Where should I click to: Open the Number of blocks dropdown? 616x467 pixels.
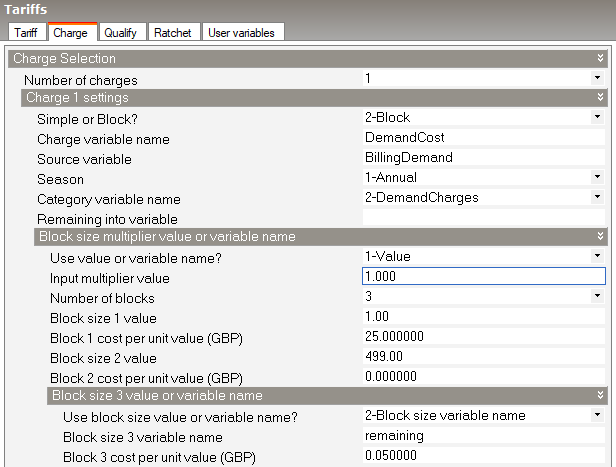597,297
